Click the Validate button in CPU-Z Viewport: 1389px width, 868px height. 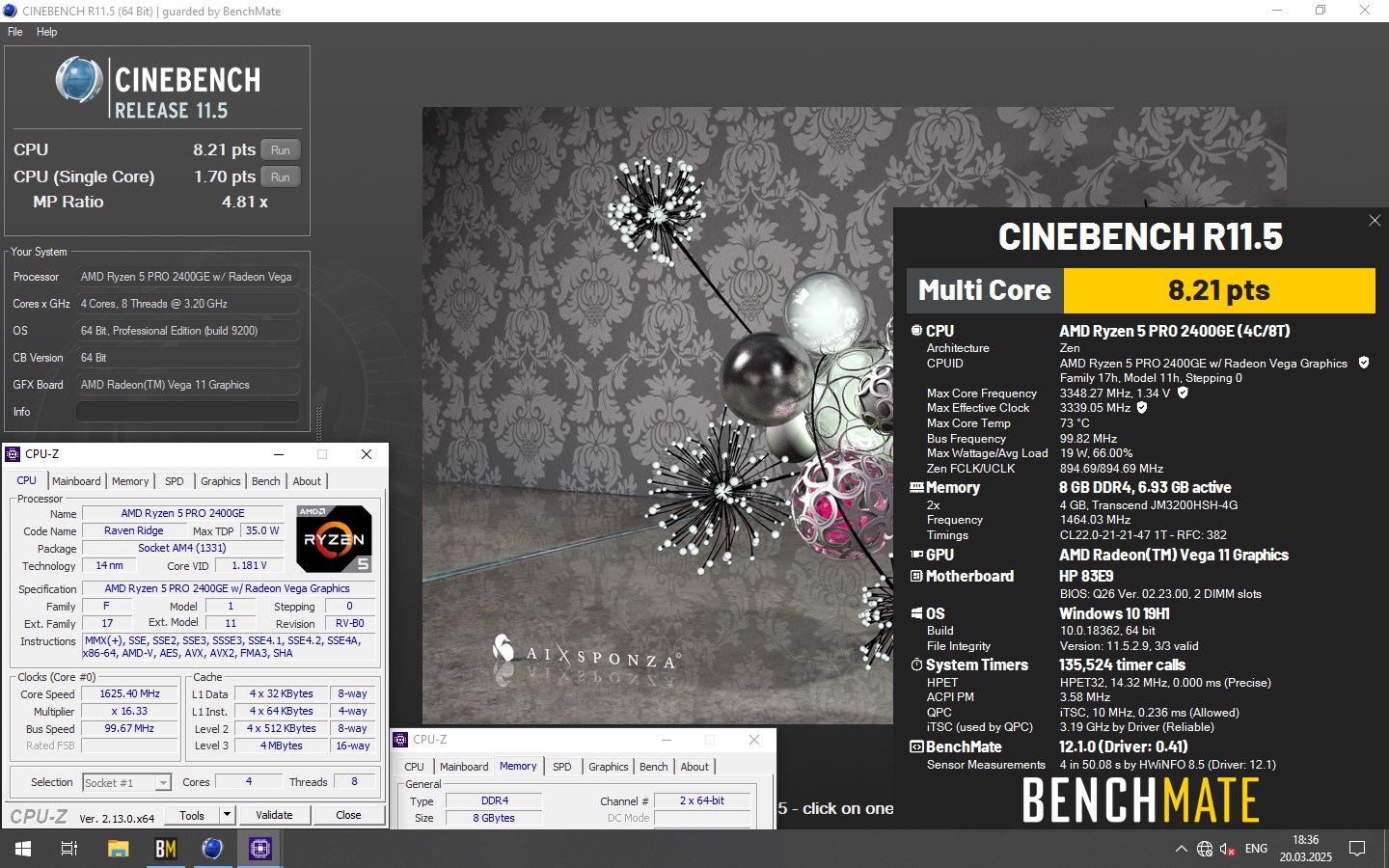274,815
